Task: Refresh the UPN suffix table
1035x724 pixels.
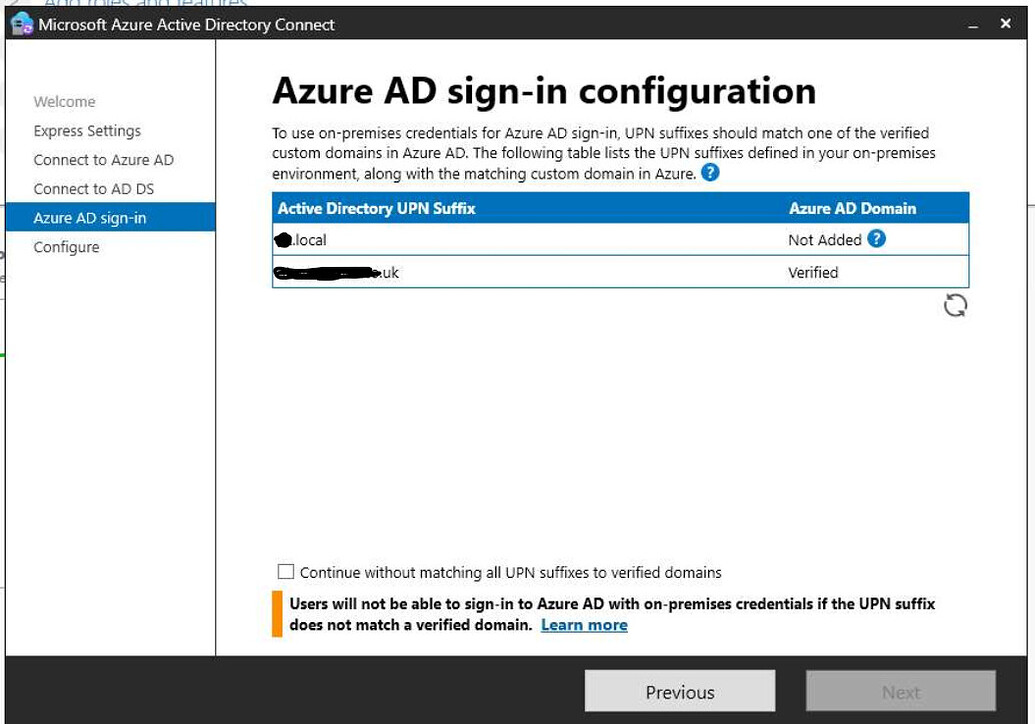Action: pos(955,306)
